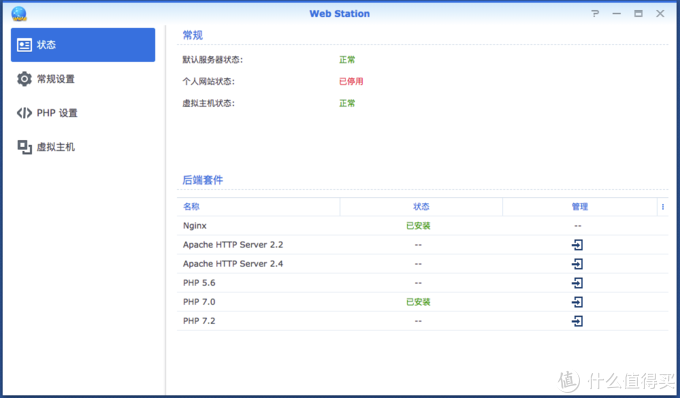Select the 状态 sidebar tab
This screenshot has width=680, height=398.
[83, 45]
